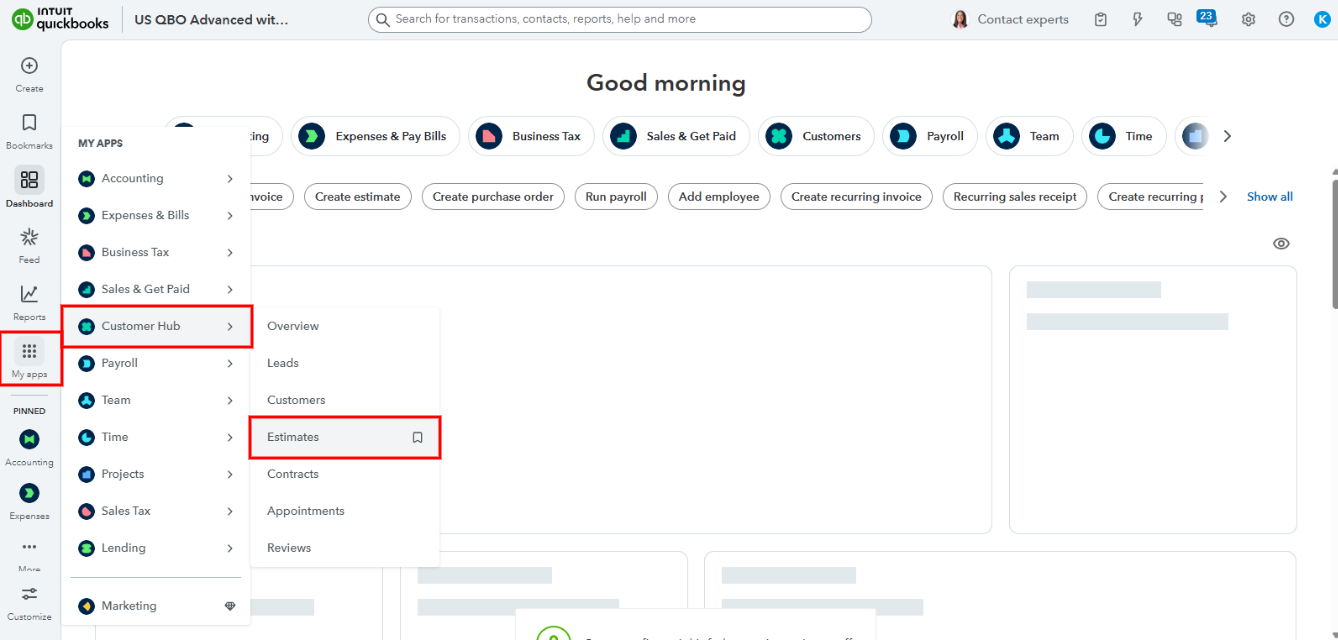Select Estimates in Customer Hub submenu
The width and height of the screenshot is (1338, 640).
point(344,437)
